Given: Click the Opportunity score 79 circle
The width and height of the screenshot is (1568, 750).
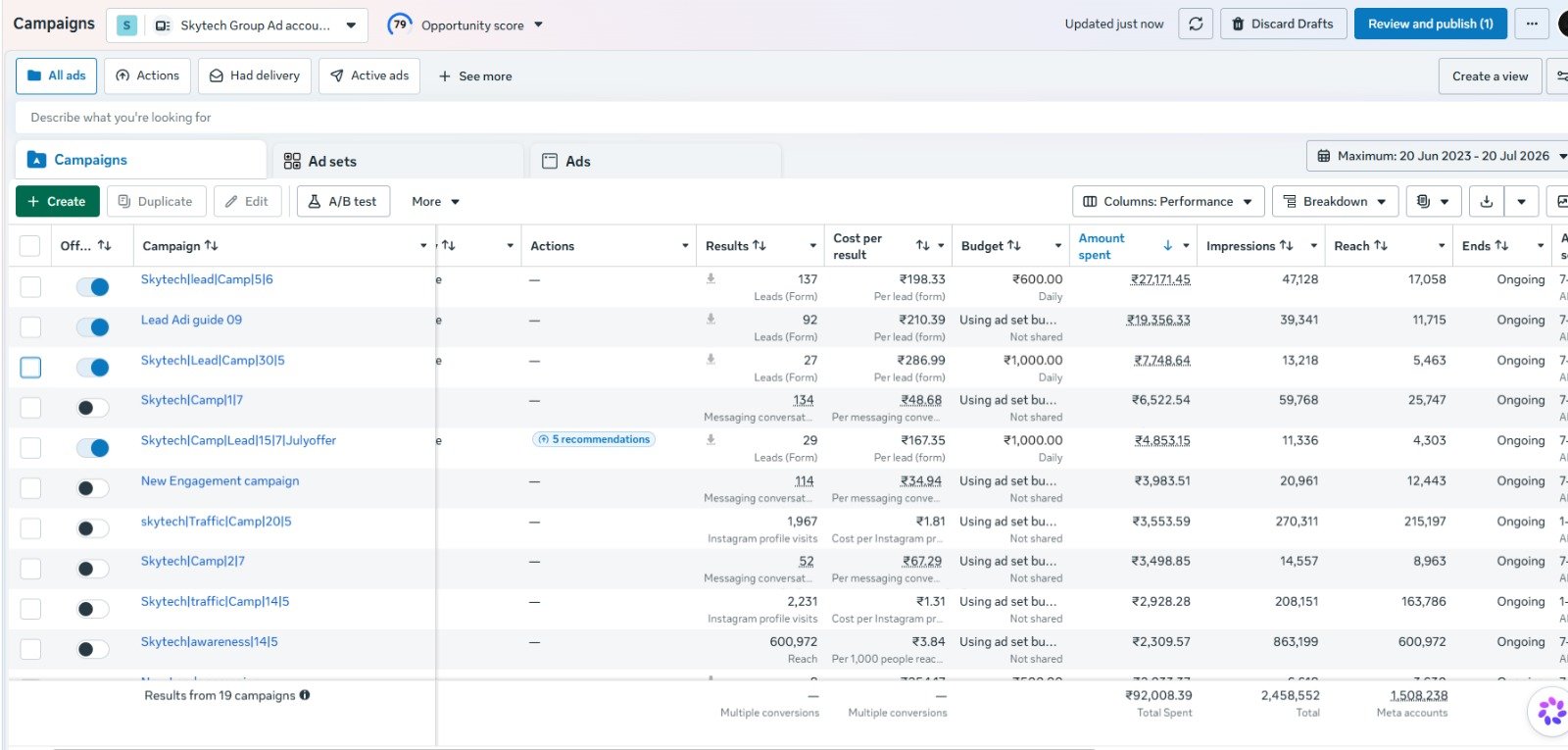Looking at the screenshot, I should tap(400, 25).
